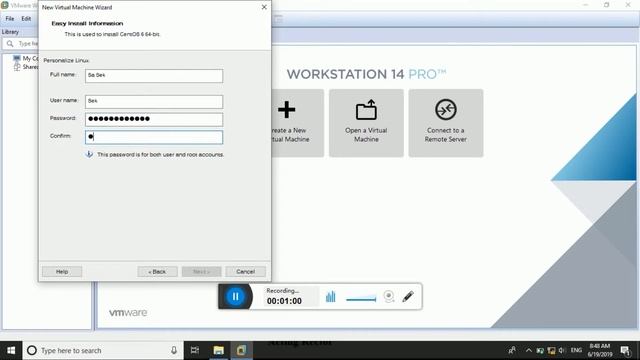Click the ENG language indicator

pos(576,350)
